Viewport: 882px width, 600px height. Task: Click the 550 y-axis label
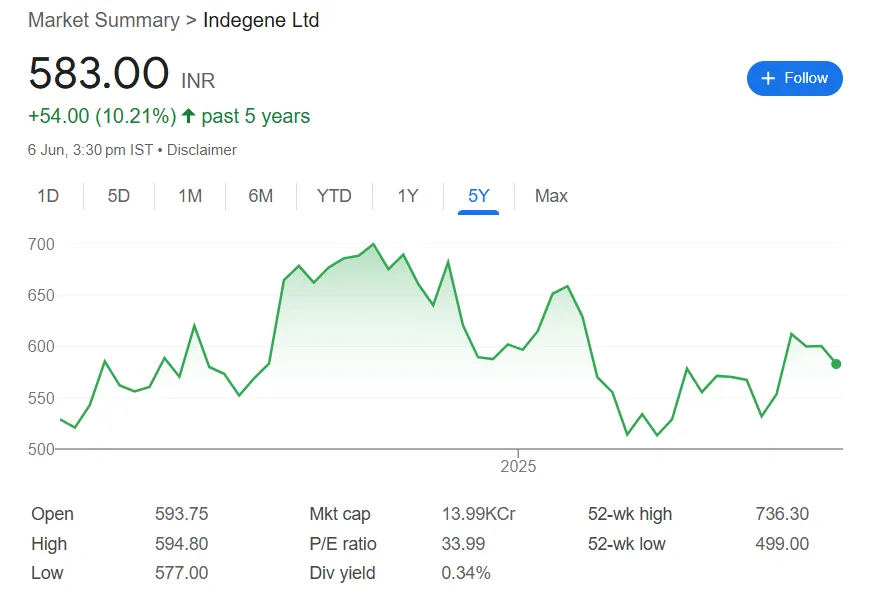[41, 398]
